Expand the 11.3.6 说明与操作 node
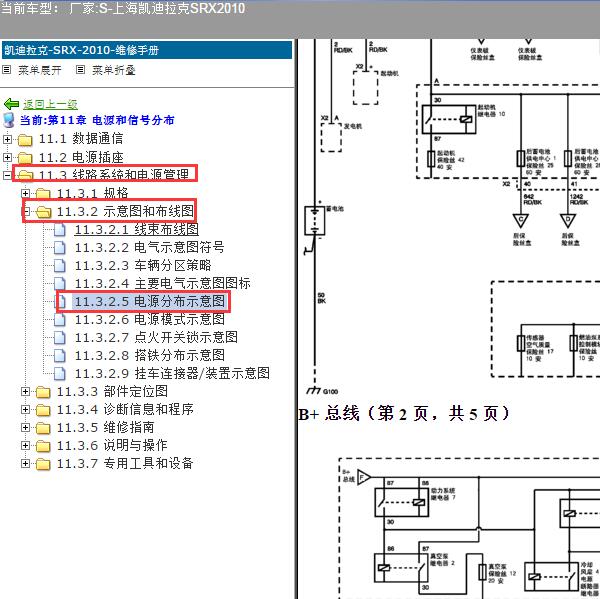The width and height of the screenshot is (600, 599). (26, 445)
